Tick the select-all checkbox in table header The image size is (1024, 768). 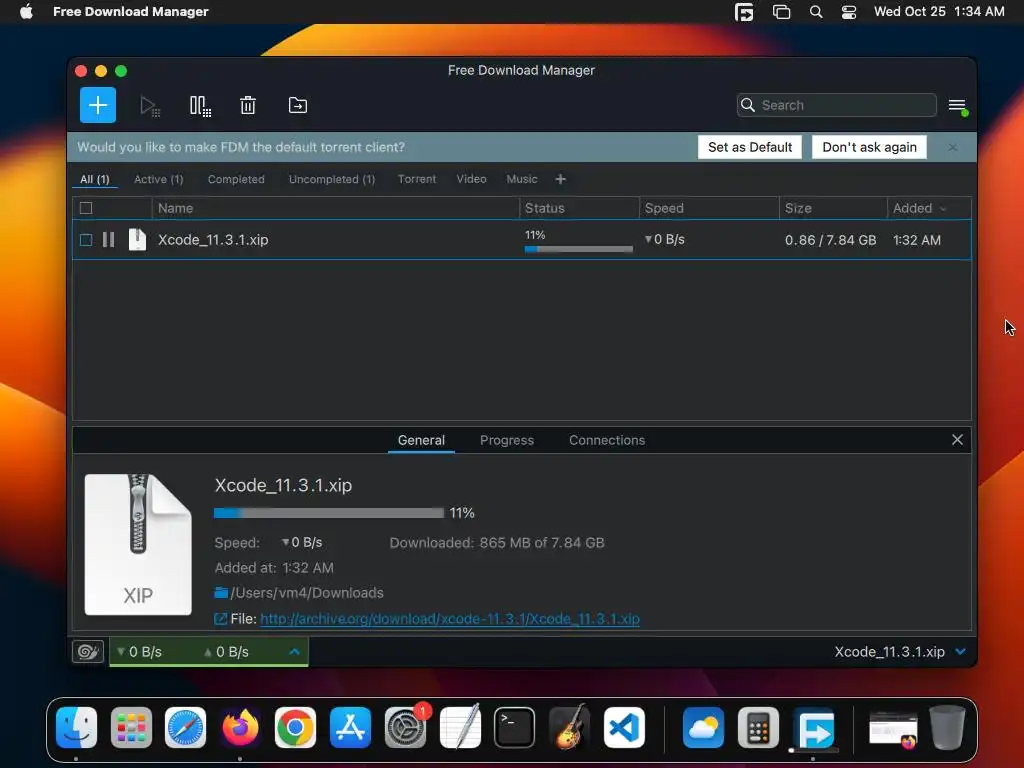[x=86, y=208]
